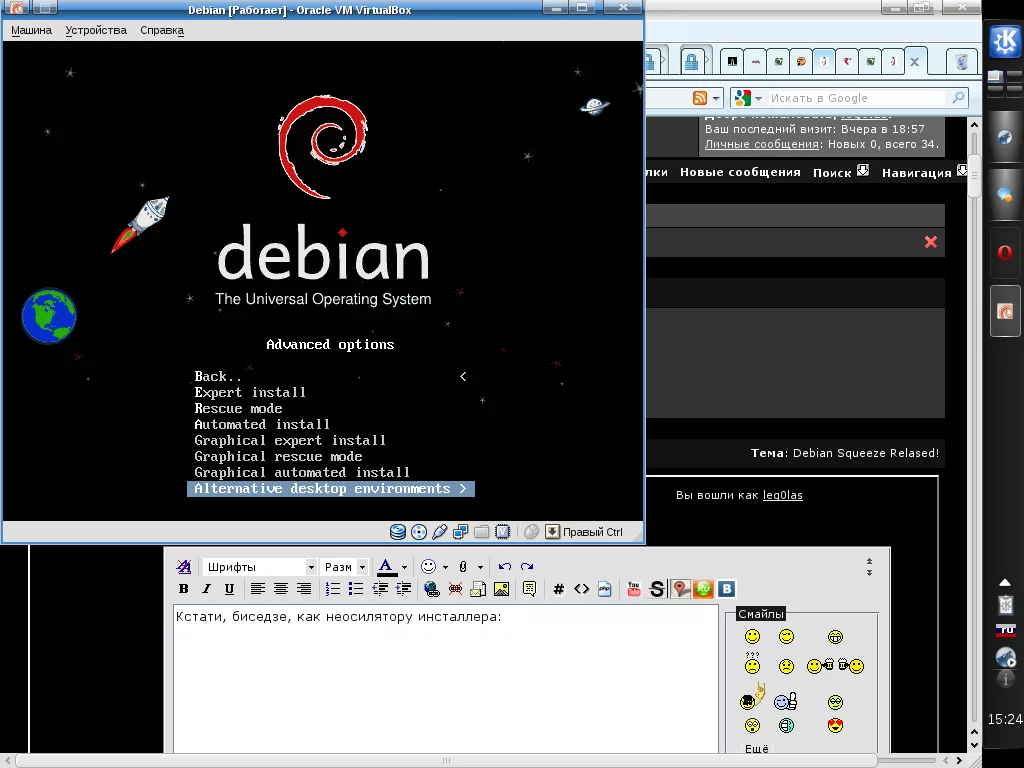Screen dimensions: 1024x768
Task: Click the Bold formatting button
Action: (x=183, y=589)
